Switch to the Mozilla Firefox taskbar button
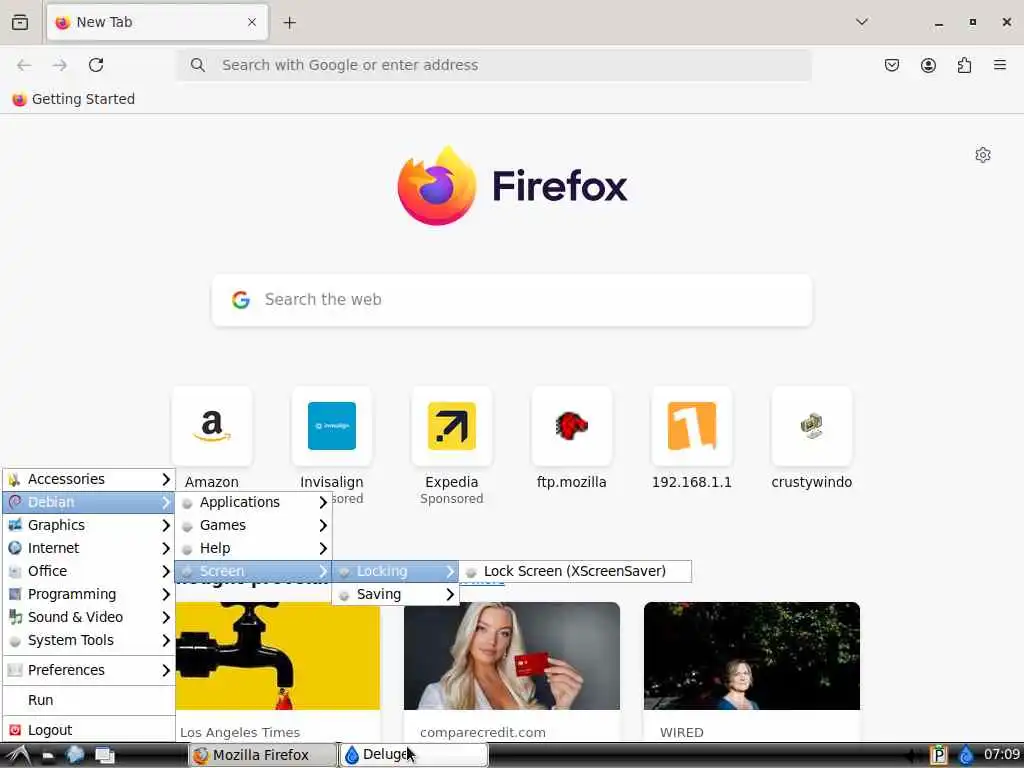 tap(261, 756)
